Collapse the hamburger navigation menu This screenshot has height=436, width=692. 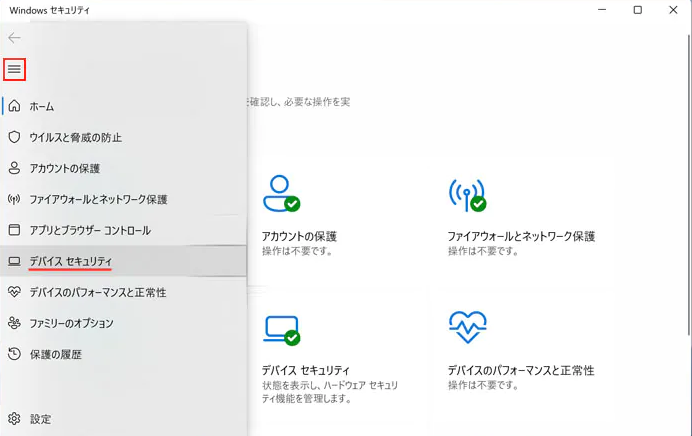click(x=14, y=69)
